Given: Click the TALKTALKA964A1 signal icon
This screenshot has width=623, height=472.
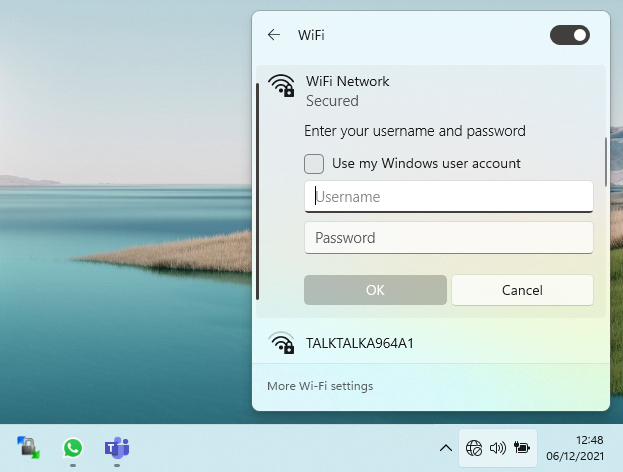Looking at the screenshot, I should coord(281,342).
